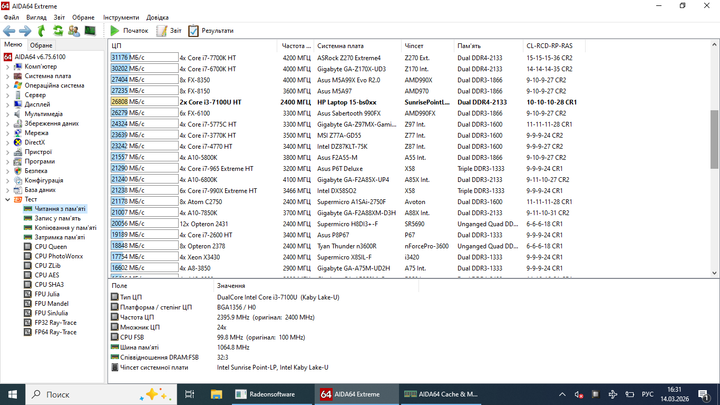Select the Безпека security shield icon
The height and width of the screenshot is (405, 720).
[18, 171]
